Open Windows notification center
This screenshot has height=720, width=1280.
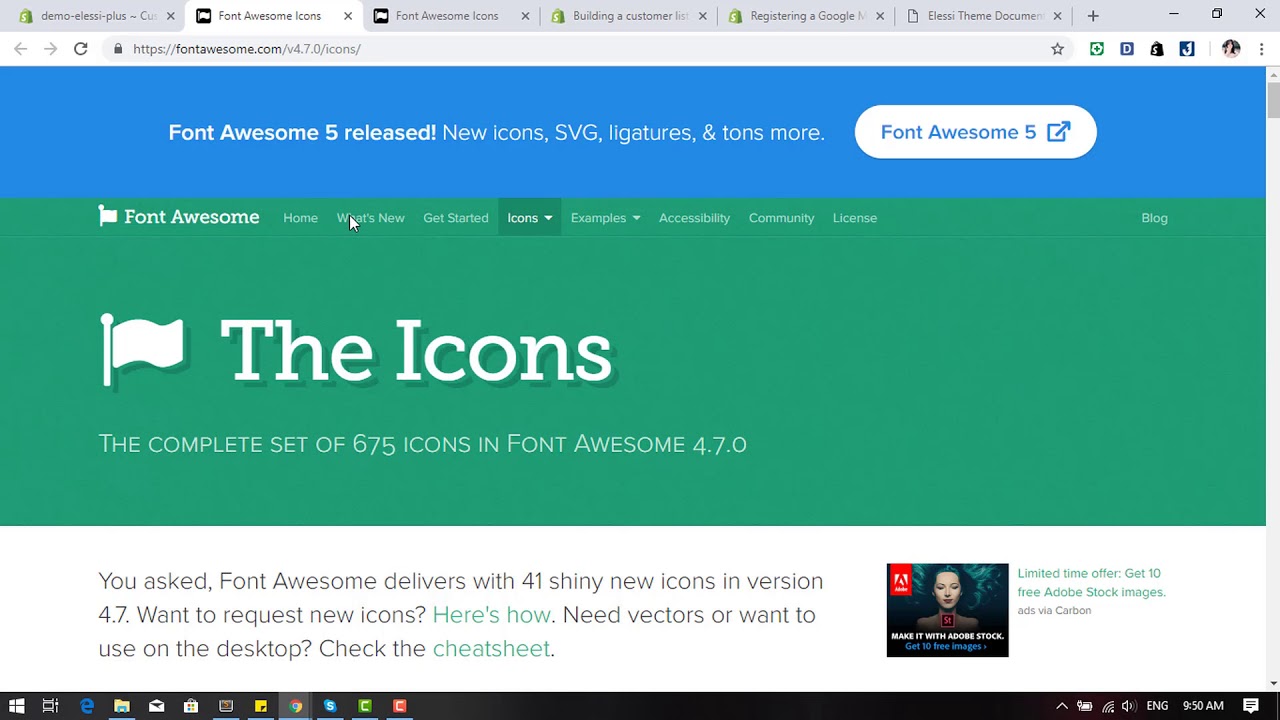coord(1251,706)
